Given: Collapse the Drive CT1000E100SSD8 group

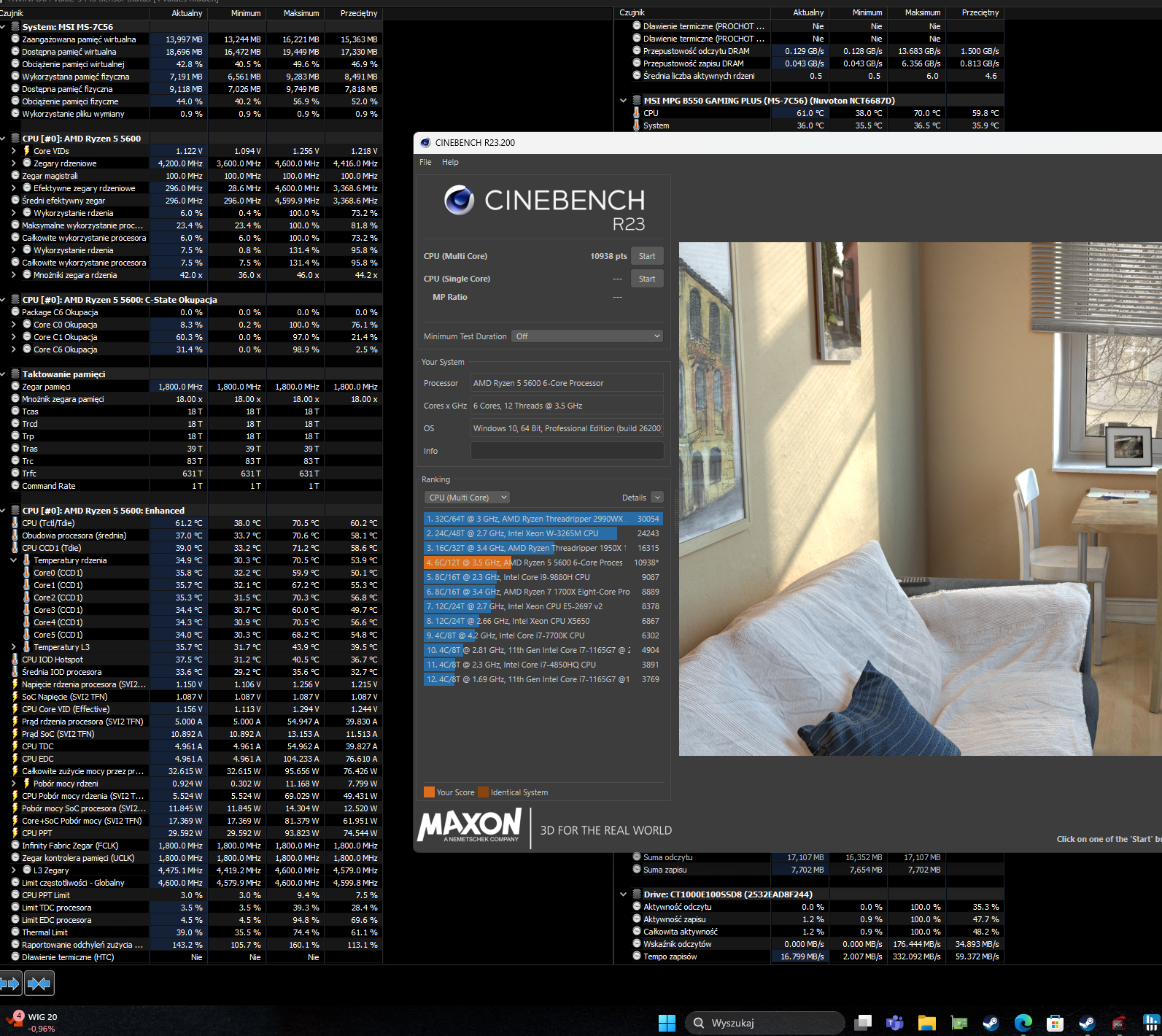Looking at the screenshot, I should click(623, 894).
